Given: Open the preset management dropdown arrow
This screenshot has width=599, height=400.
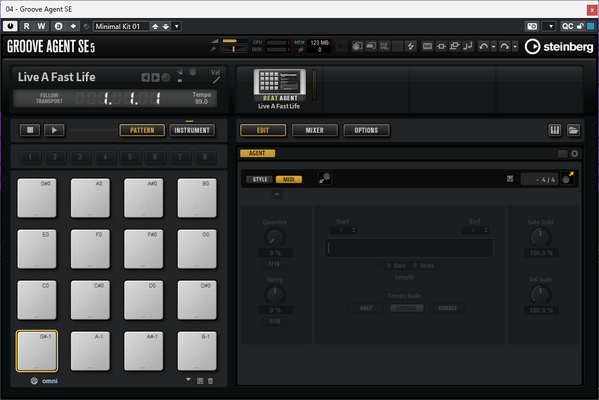Looking at the screenshot, I should pos(176,26).
